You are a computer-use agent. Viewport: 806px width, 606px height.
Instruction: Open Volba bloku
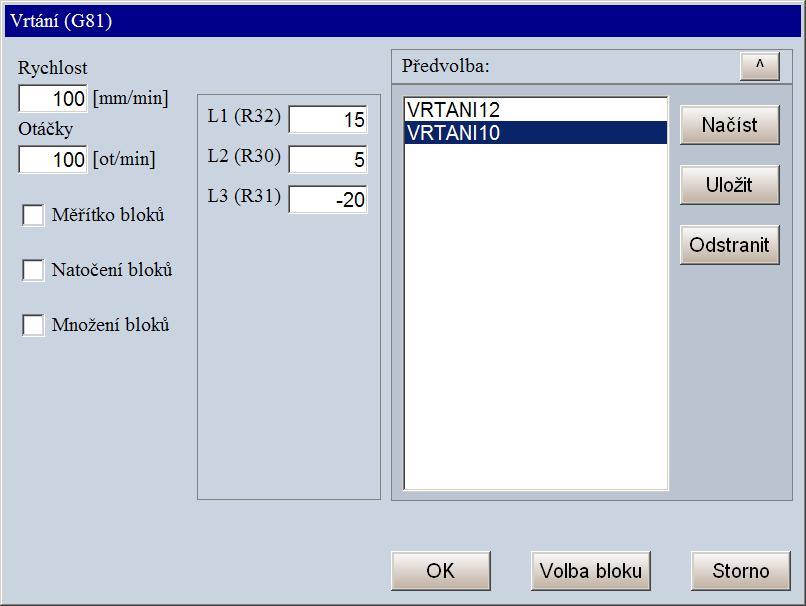591,571
